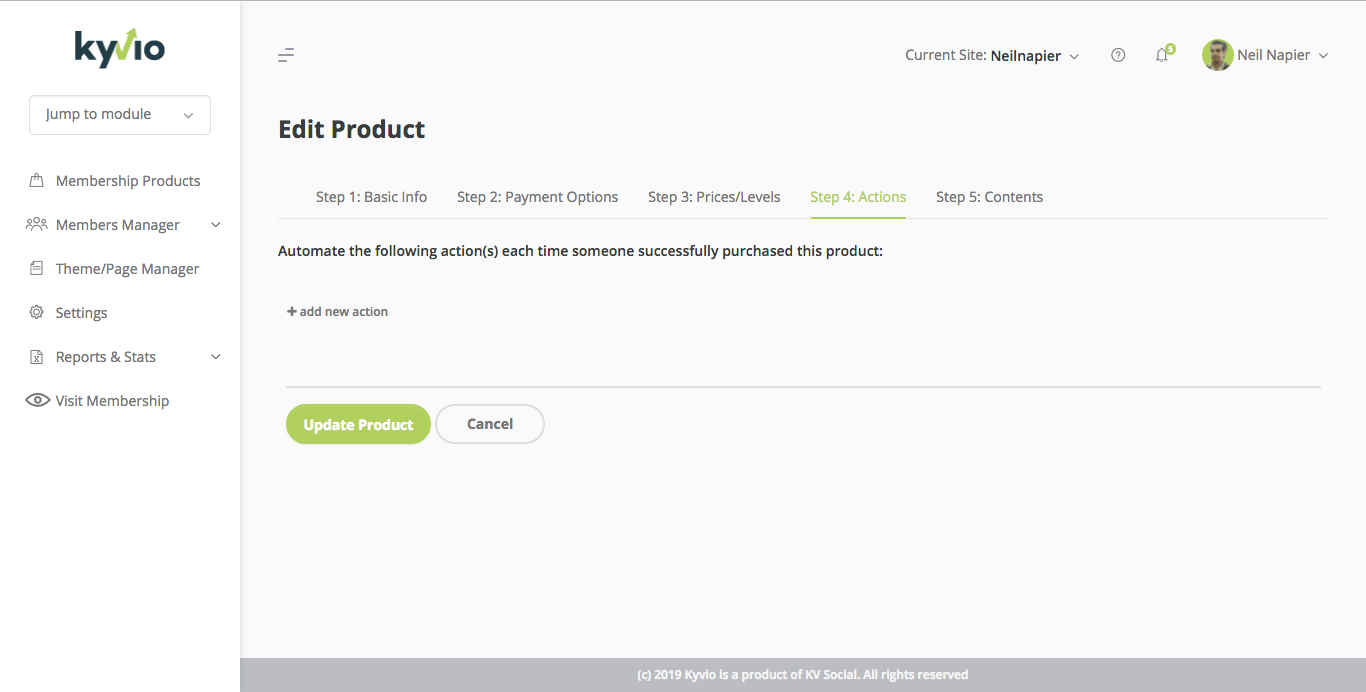
Task: Click the add new action link
Action: (337, 312)
